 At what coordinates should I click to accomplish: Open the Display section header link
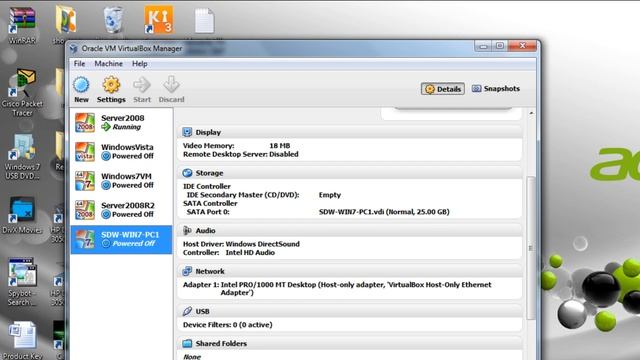tap(208, 132)
